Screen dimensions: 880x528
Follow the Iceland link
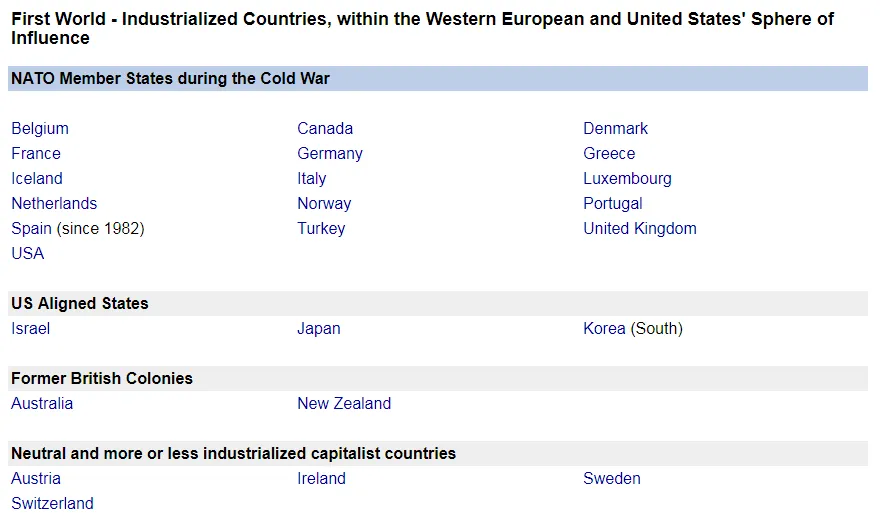pyautogui.click(x=37, y=178)
